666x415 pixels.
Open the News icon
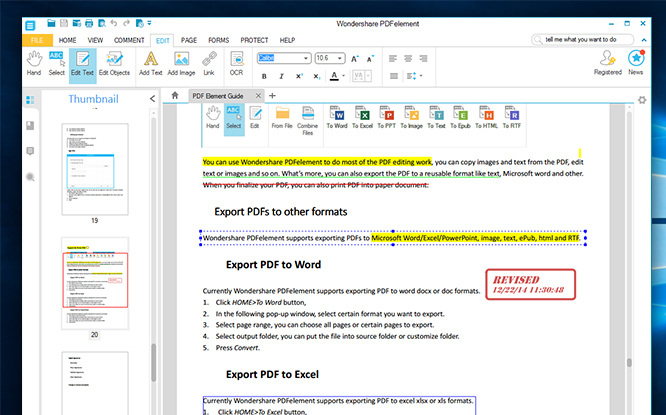coord(636,63)
